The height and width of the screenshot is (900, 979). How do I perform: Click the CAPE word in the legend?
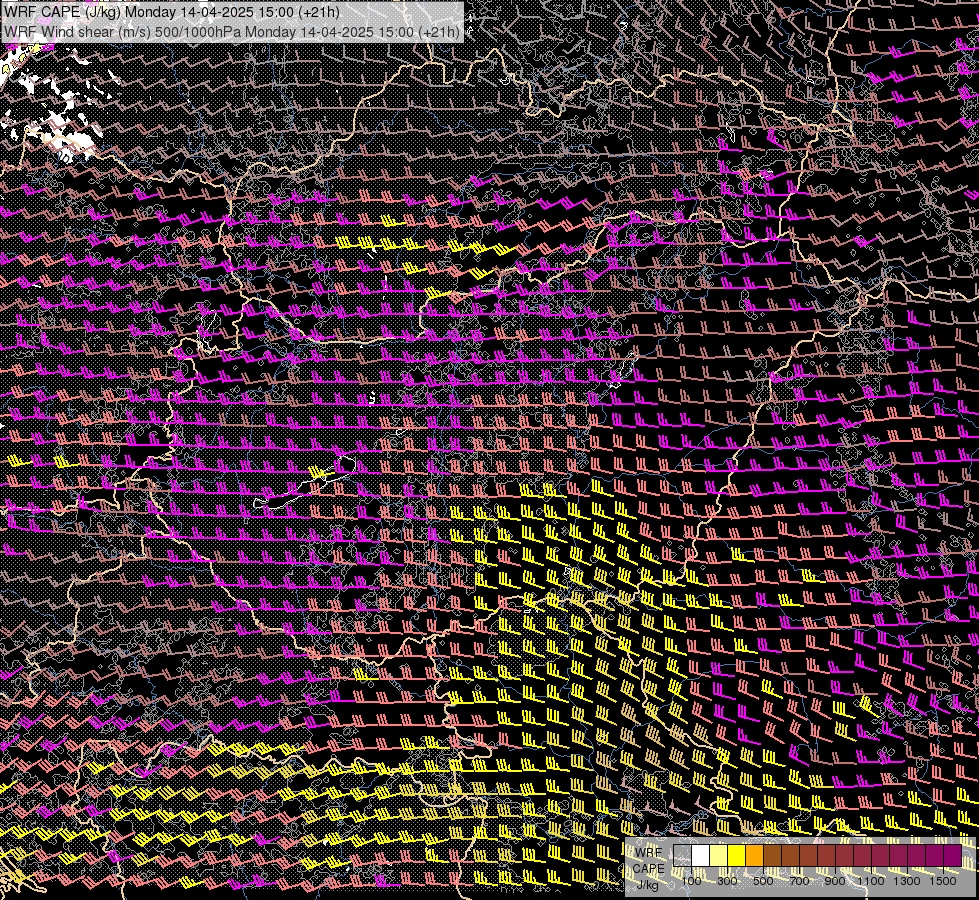click(x=648, y=869)
